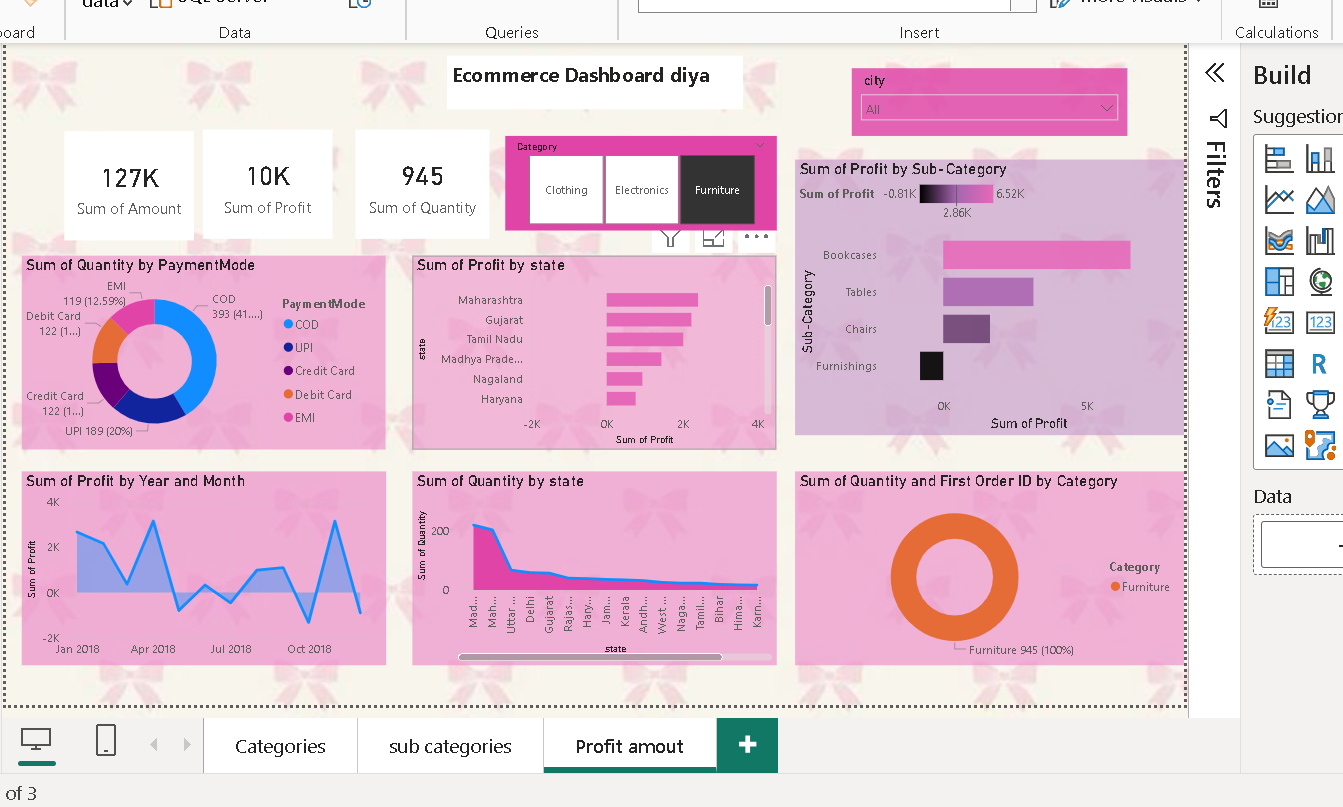This screenshot has height=807, width=1343.
Task: Select the line chart visual
Action: point(1281,199)
